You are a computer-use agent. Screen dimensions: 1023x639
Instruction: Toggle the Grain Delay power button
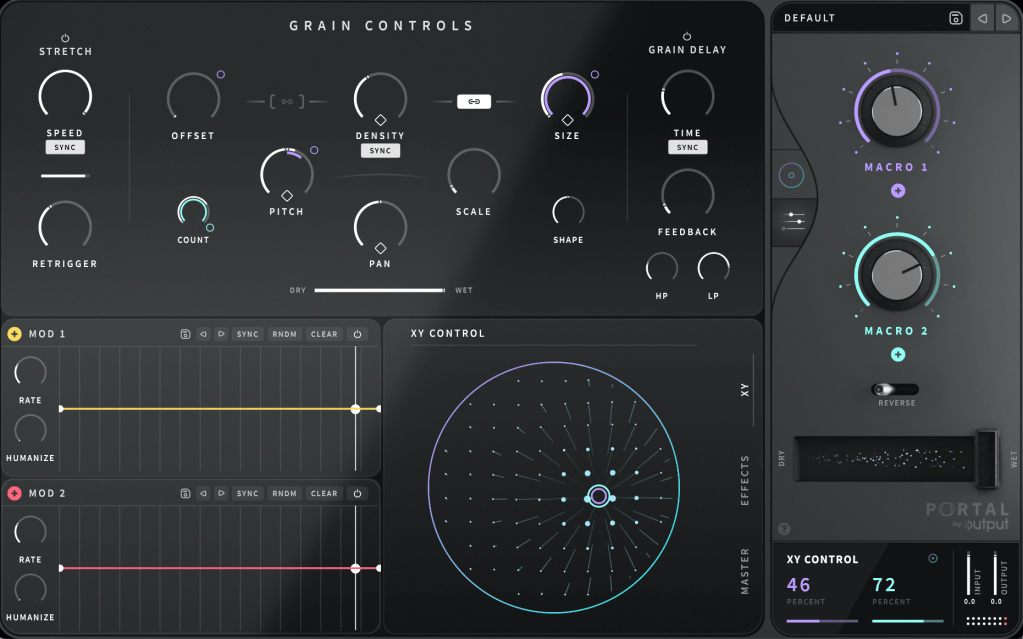tap(687, 36)
